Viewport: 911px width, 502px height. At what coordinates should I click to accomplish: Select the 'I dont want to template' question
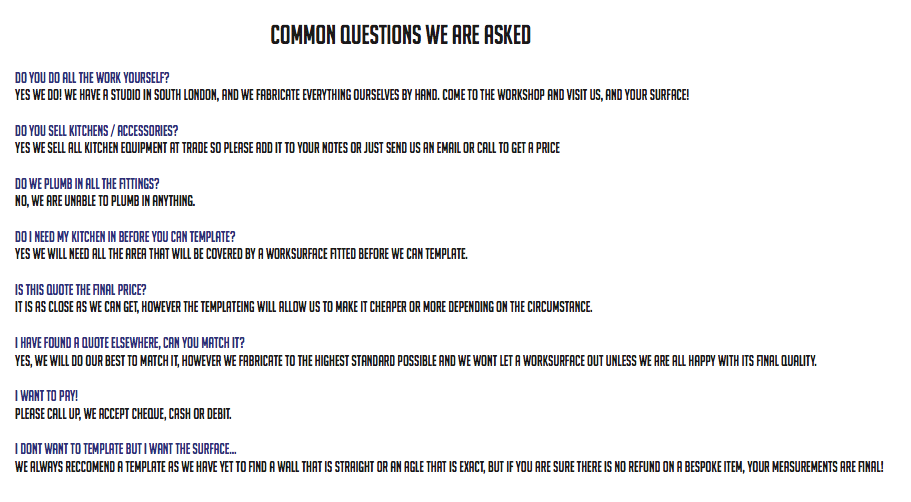pyautogui.click(x=125, y=449)
